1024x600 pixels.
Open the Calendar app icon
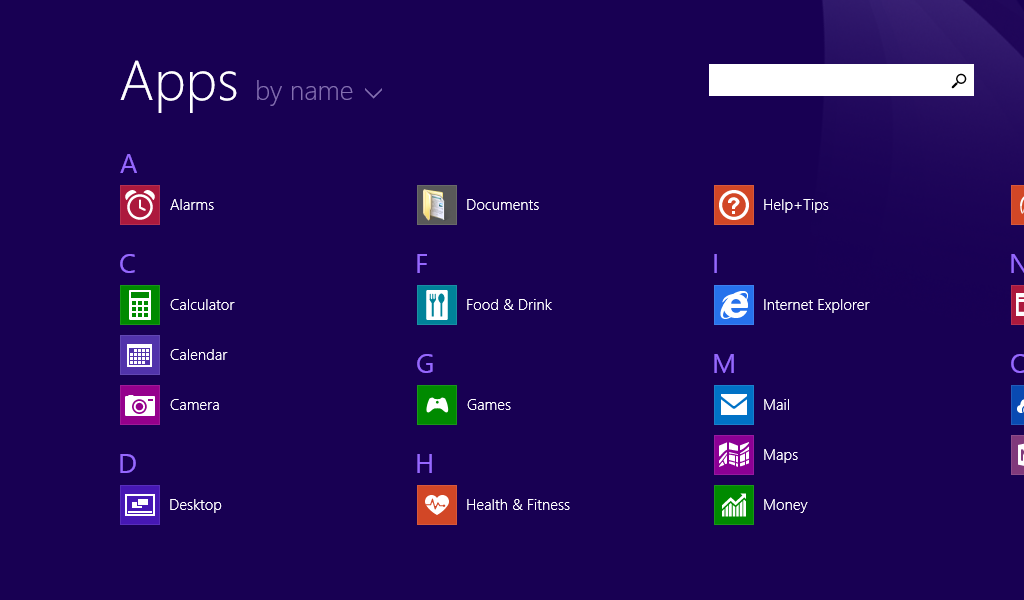(140, 355)
